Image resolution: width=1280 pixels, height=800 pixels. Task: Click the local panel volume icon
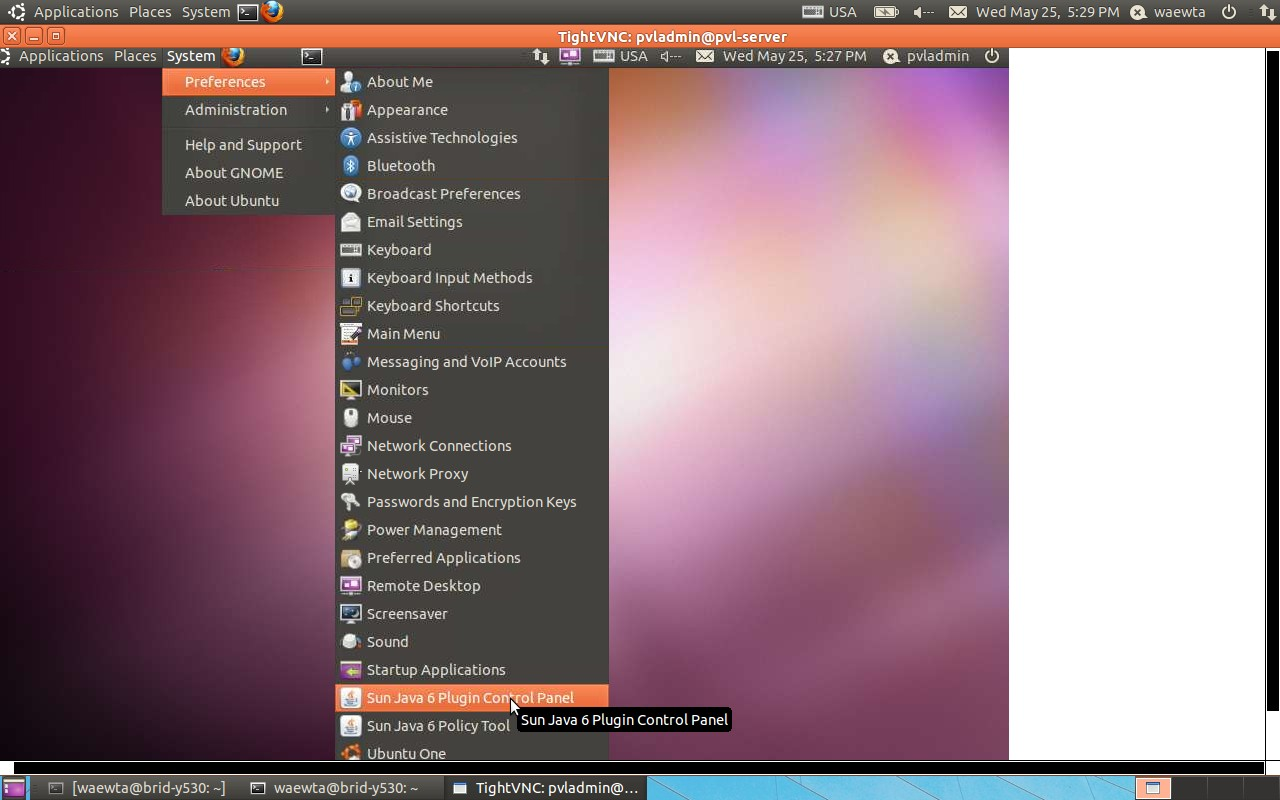pos(924,12)
